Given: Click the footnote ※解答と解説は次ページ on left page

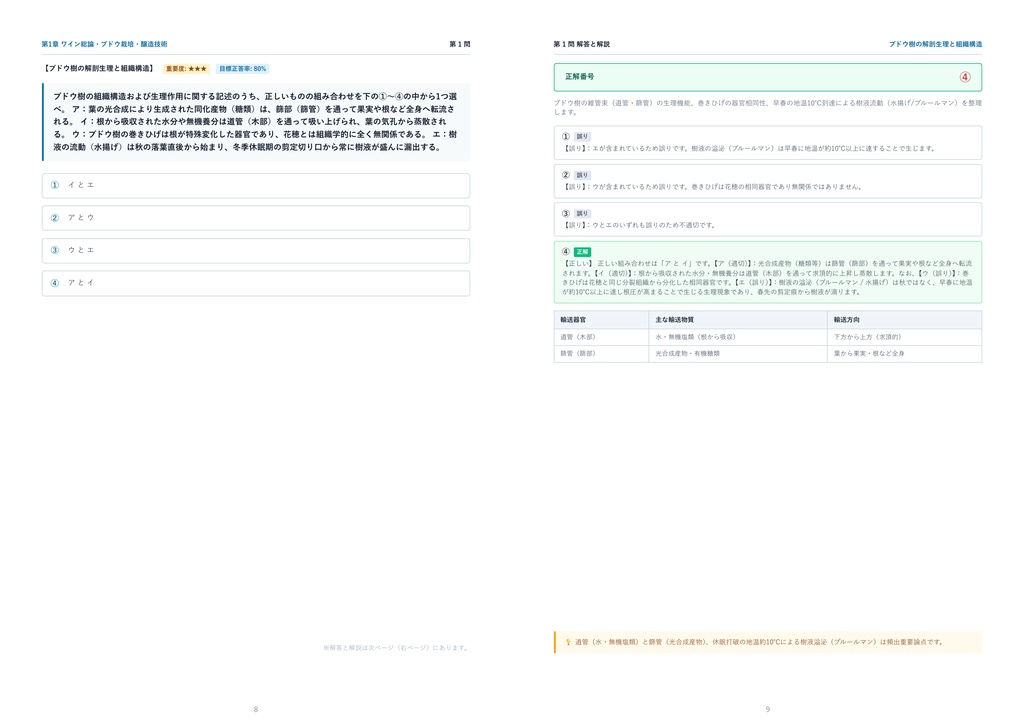Looking at the screenshot, I should (396, 648).
